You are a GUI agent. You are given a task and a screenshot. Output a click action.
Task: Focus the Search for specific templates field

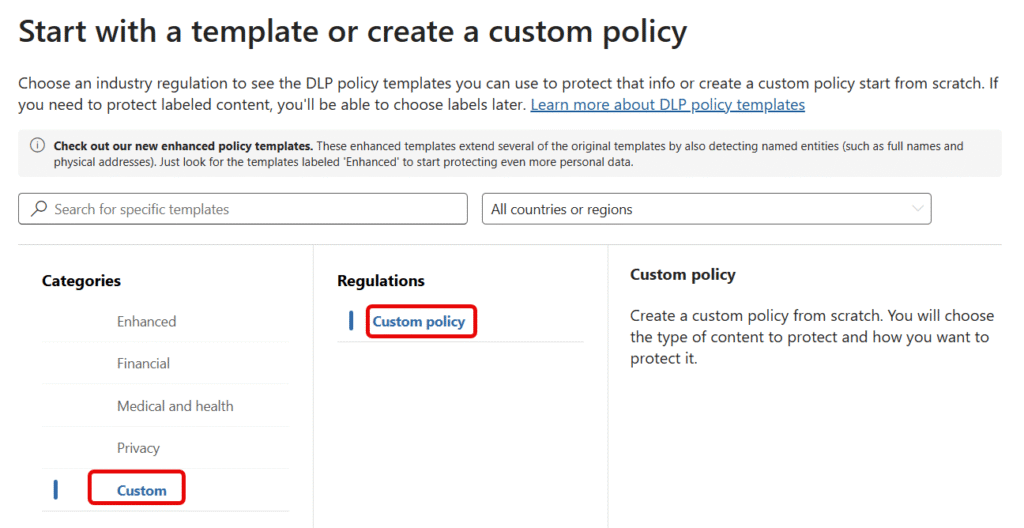pos(243,209)
